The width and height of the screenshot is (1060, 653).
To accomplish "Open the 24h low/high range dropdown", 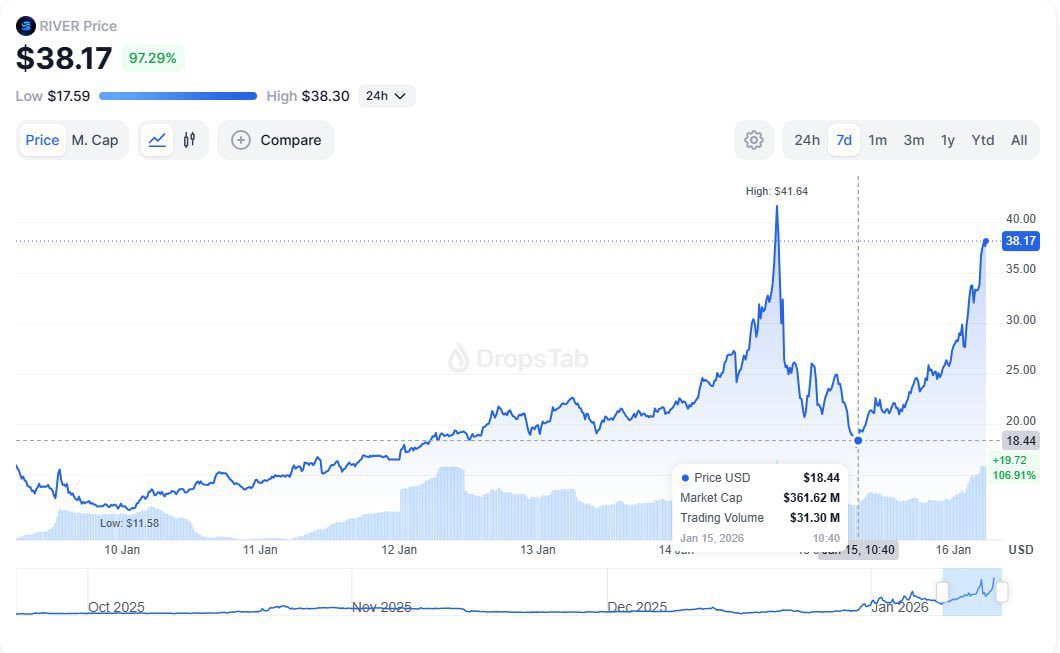I will click(x=386, y=96).
